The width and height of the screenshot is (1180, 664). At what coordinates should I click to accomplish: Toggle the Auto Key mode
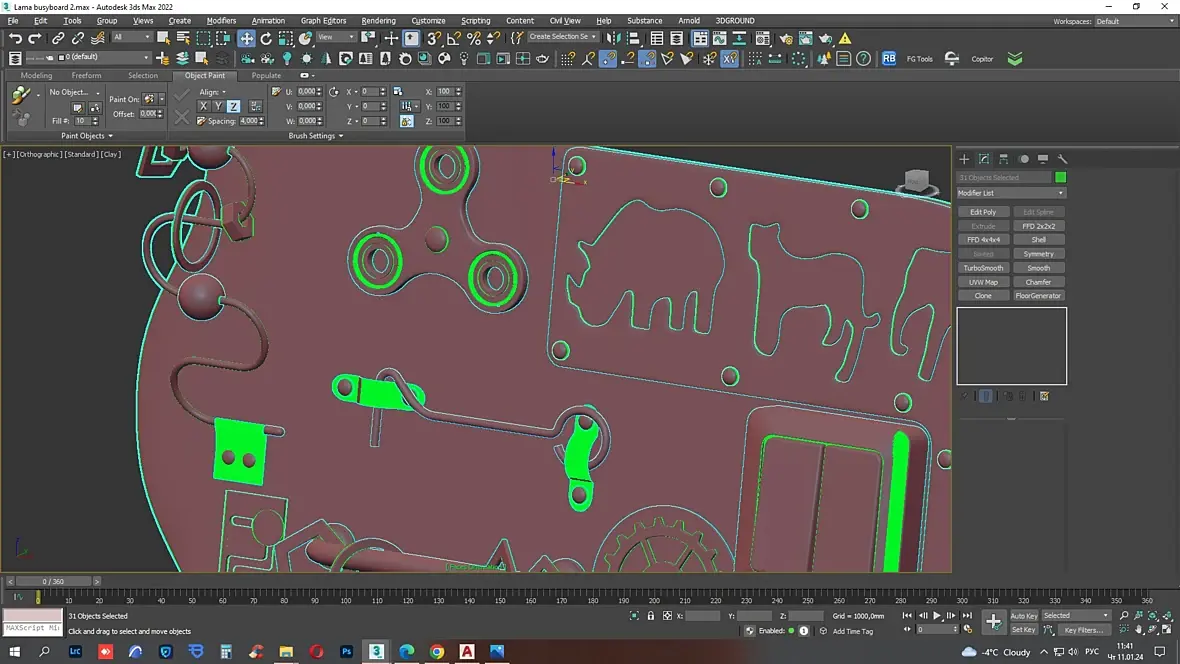pyautogui.click(x=1023, y=616)
